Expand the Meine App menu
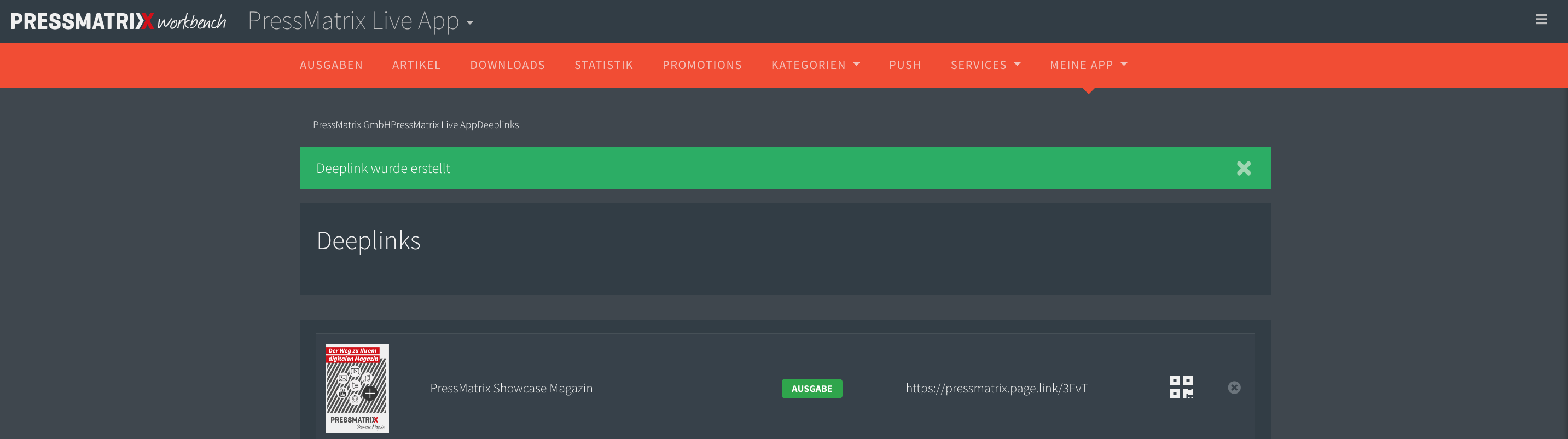The image size is (1568, 439). point(1088,65)
